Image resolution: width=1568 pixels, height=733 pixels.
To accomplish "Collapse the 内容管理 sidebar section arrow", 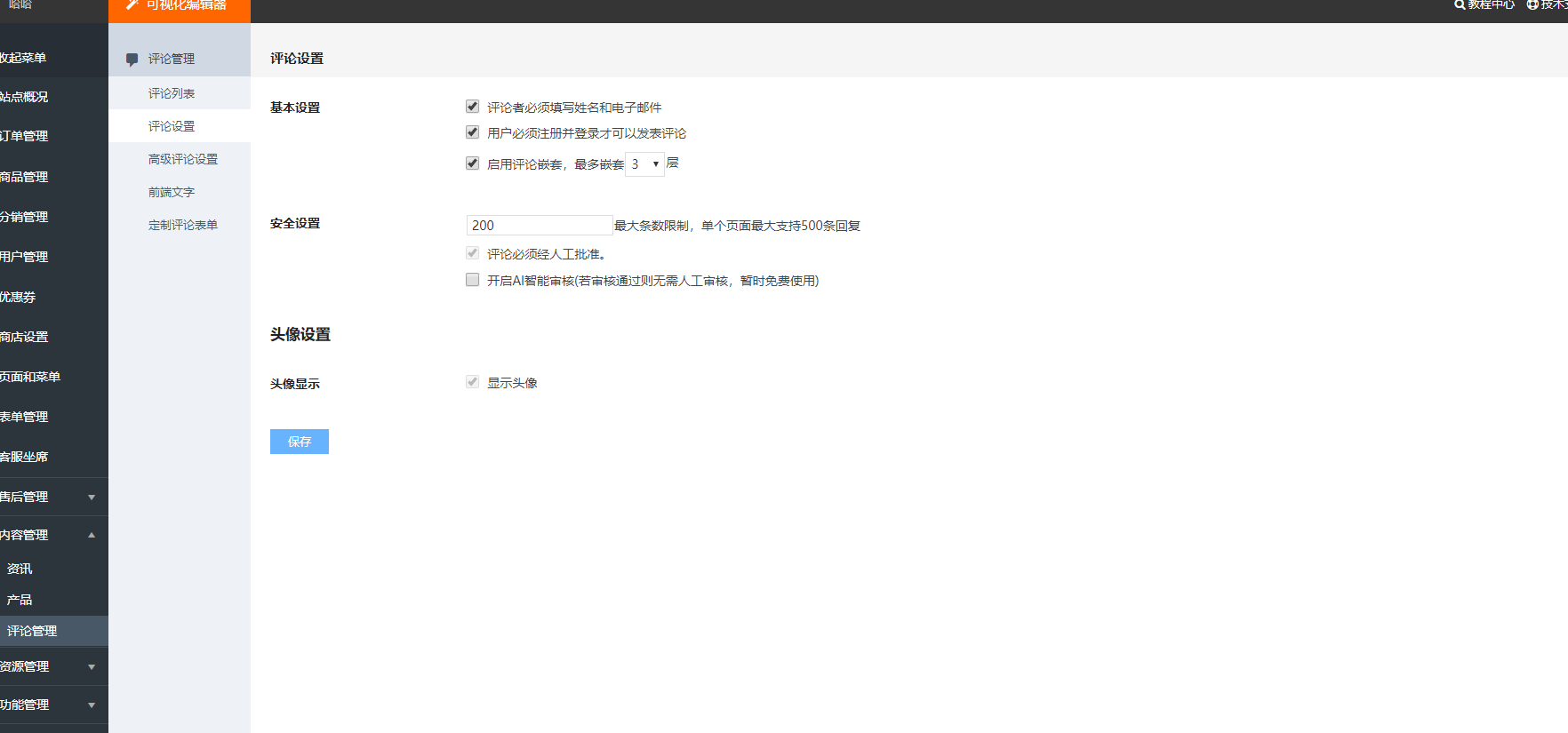I will point(92,535).
